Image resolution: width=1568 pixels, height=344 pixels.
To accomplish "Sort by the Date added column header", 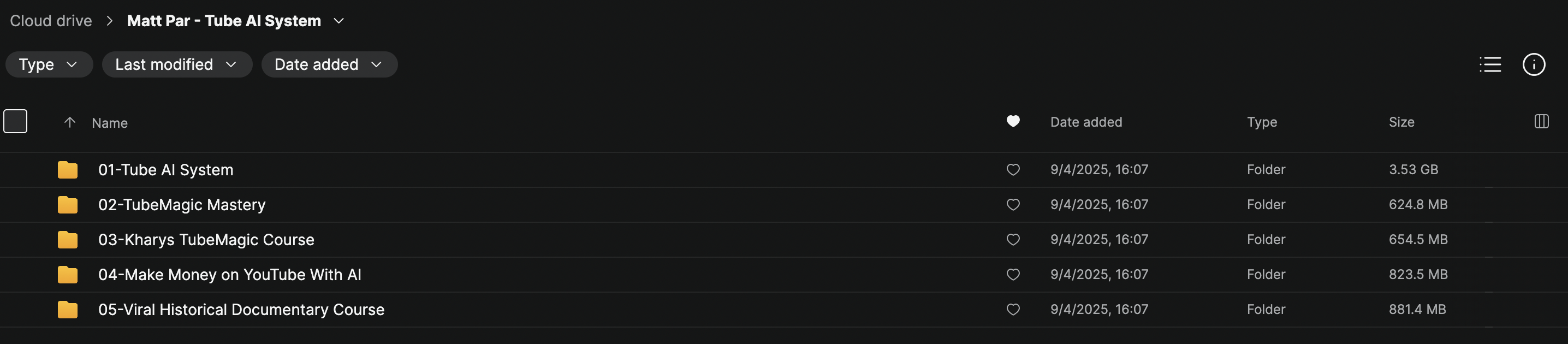I will (x=1086, y=122).
